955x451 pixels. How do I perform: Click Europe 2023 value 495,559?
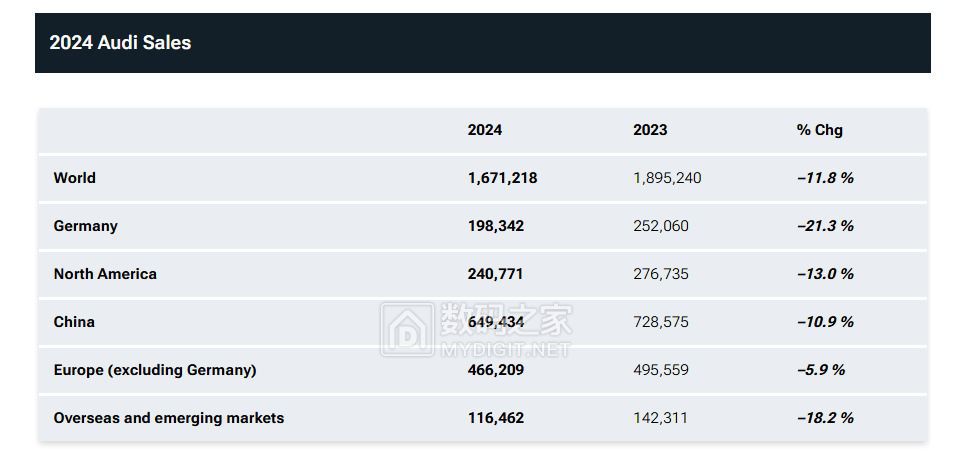pyautogui.click(x=661, y=370)
